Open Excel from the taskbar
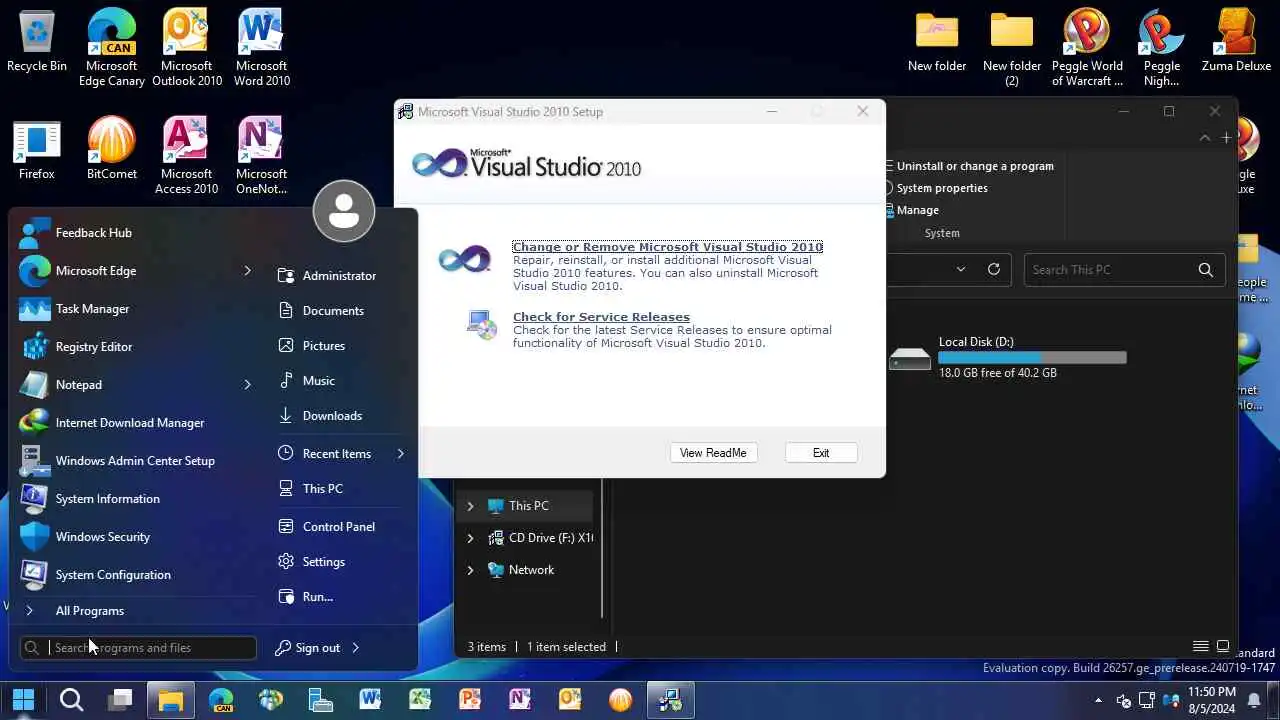This screenshot has height=720, width=1280. (420, 700)
